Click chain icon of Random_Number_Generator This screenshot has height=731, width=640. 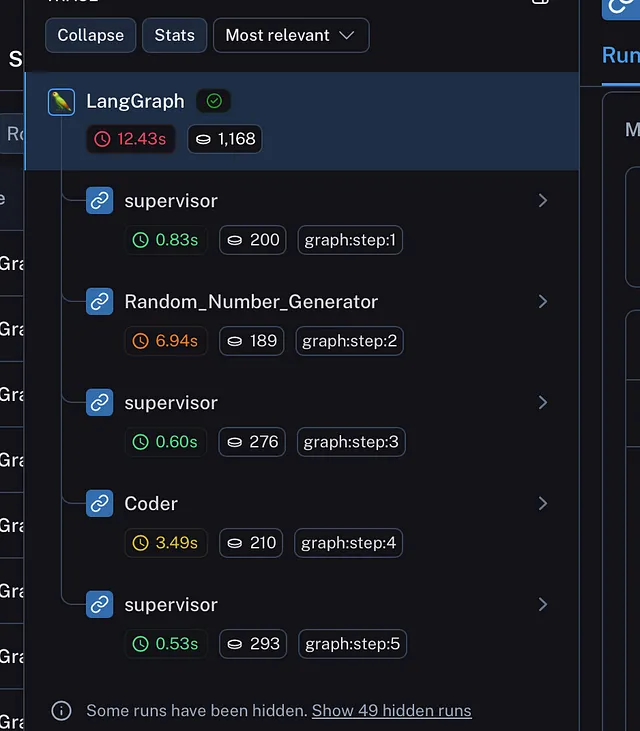click(99, 302)
